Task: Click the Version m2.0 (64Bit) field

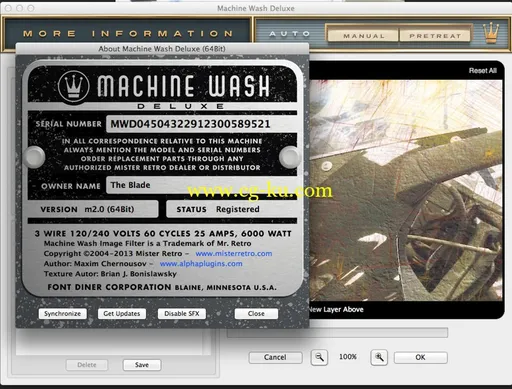Action: [x=93, y=209]
